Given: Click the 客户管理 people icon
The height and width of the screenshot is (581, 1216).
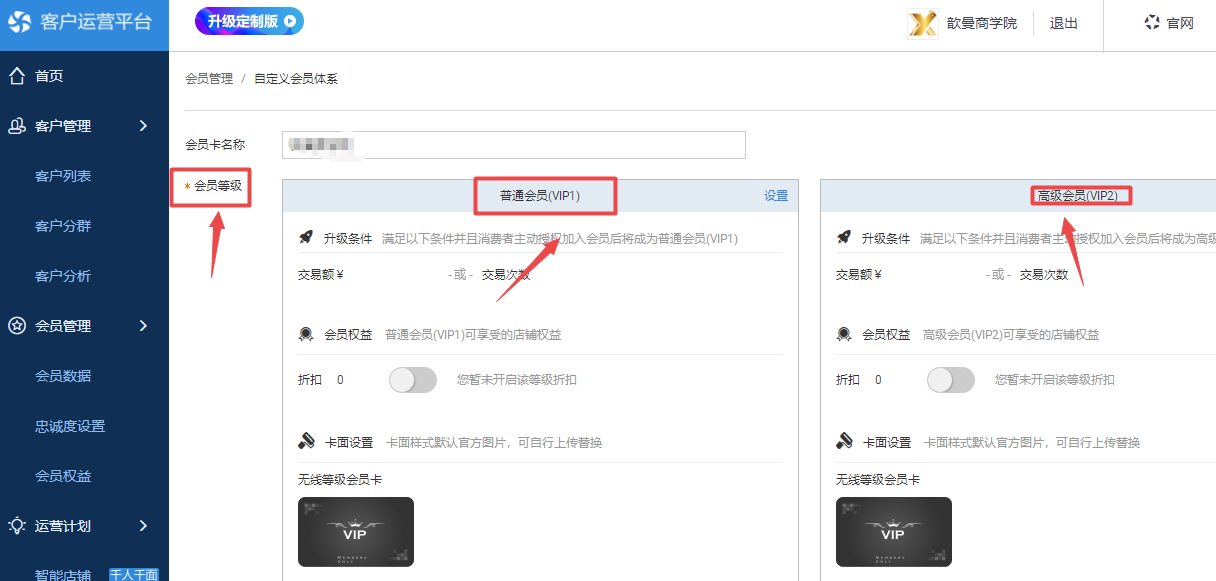Looking at the screenshot, I should pos(17,126).
